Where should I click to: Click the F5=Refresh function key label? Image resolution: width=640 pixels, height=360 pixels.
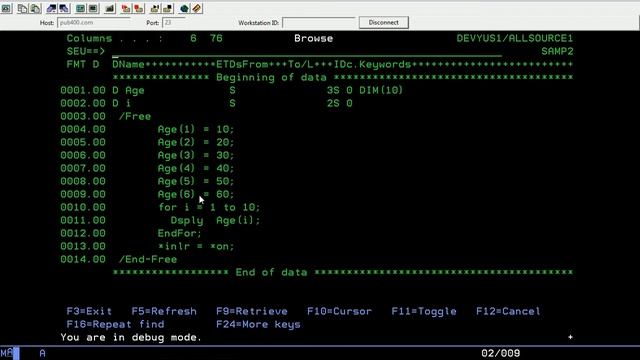[x=164, y=311]
